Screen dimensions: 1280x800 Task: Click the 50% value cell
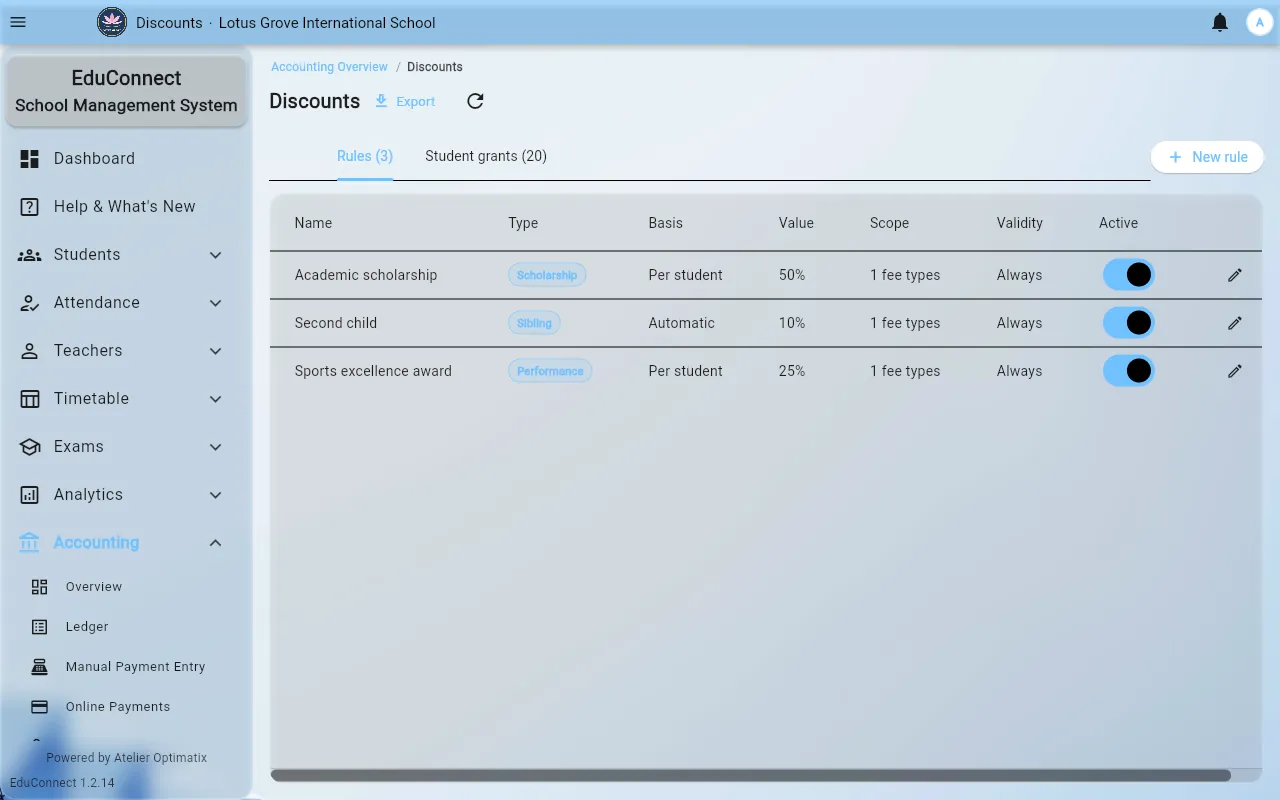click(x=792, y=275)
